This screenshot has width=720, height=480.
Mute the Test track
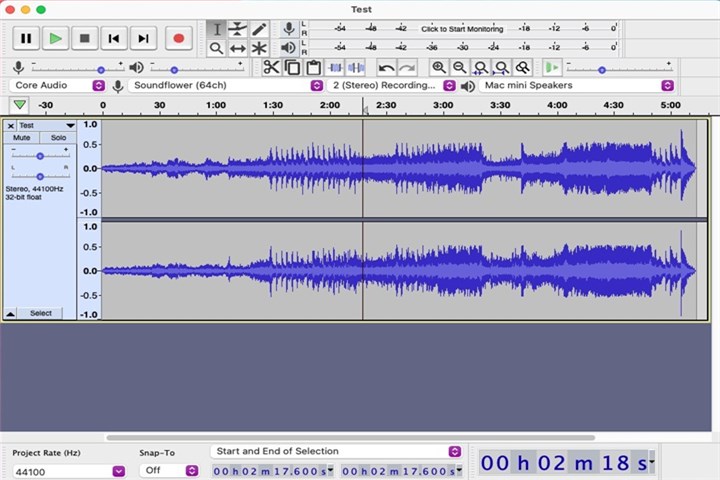22,138
